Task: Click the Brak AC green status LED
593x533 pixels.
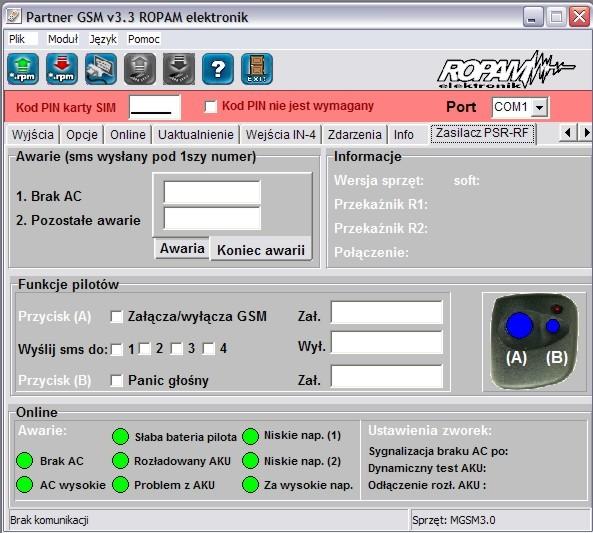Action: [x=25, y=461]
